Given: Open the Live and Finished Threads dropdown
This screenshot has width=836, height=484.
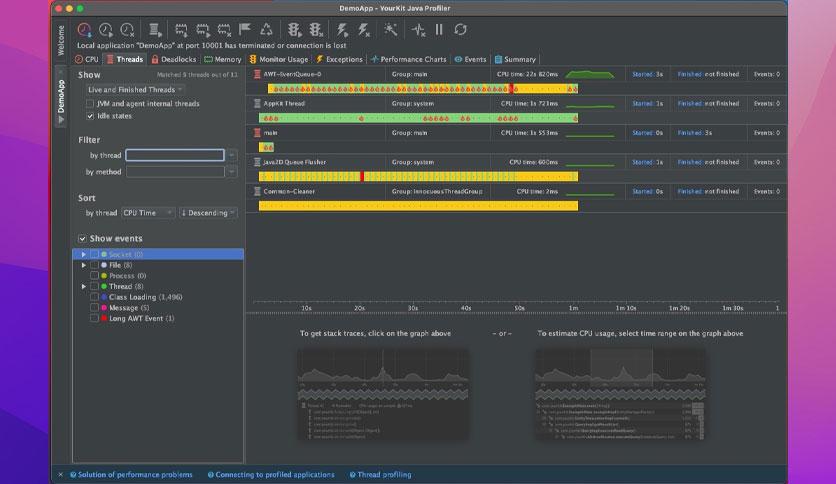Looking at the screenshot, I should tap(136, 89).
